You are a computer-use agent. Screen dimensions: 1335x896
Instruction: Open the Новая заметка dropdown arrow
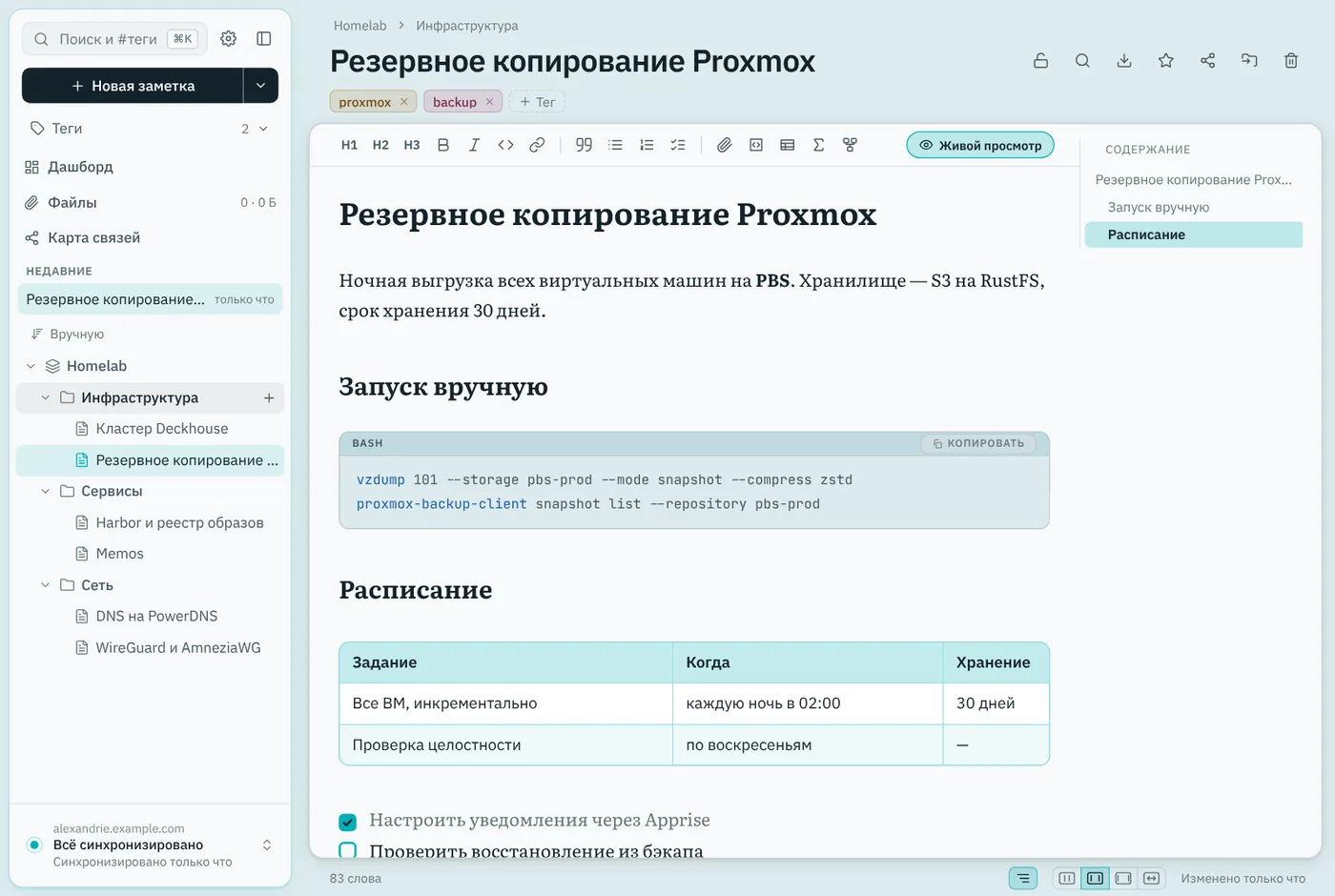tap(260, 86)
